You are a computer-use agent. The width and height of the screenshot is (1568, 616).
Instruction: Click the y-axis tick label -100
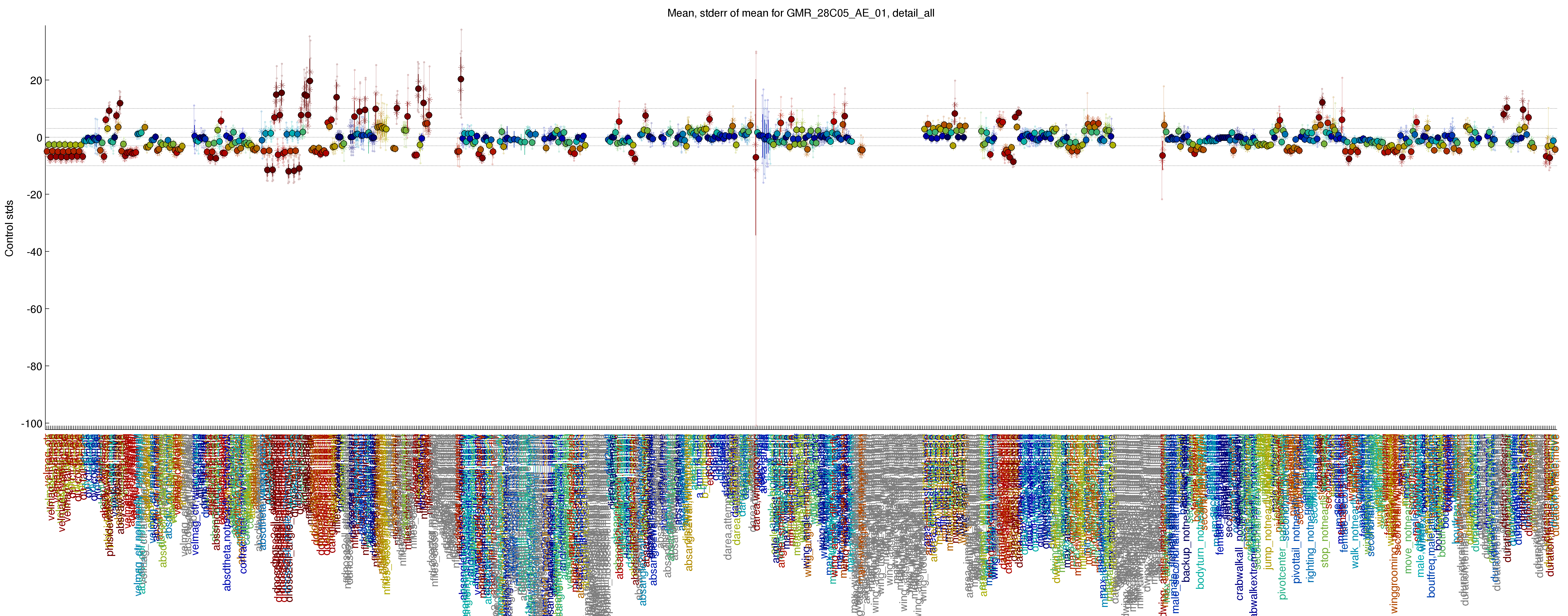click(x=32, y=424)
